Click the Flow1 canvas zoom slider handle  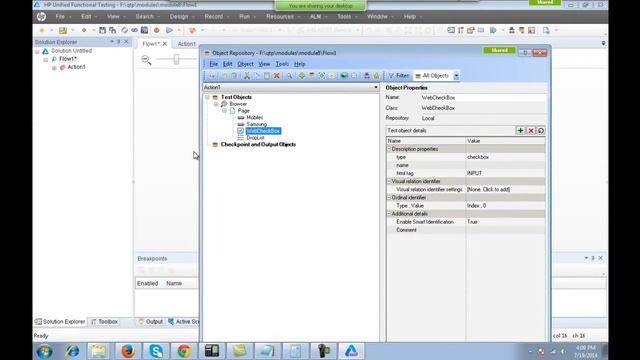coord(176,60)
